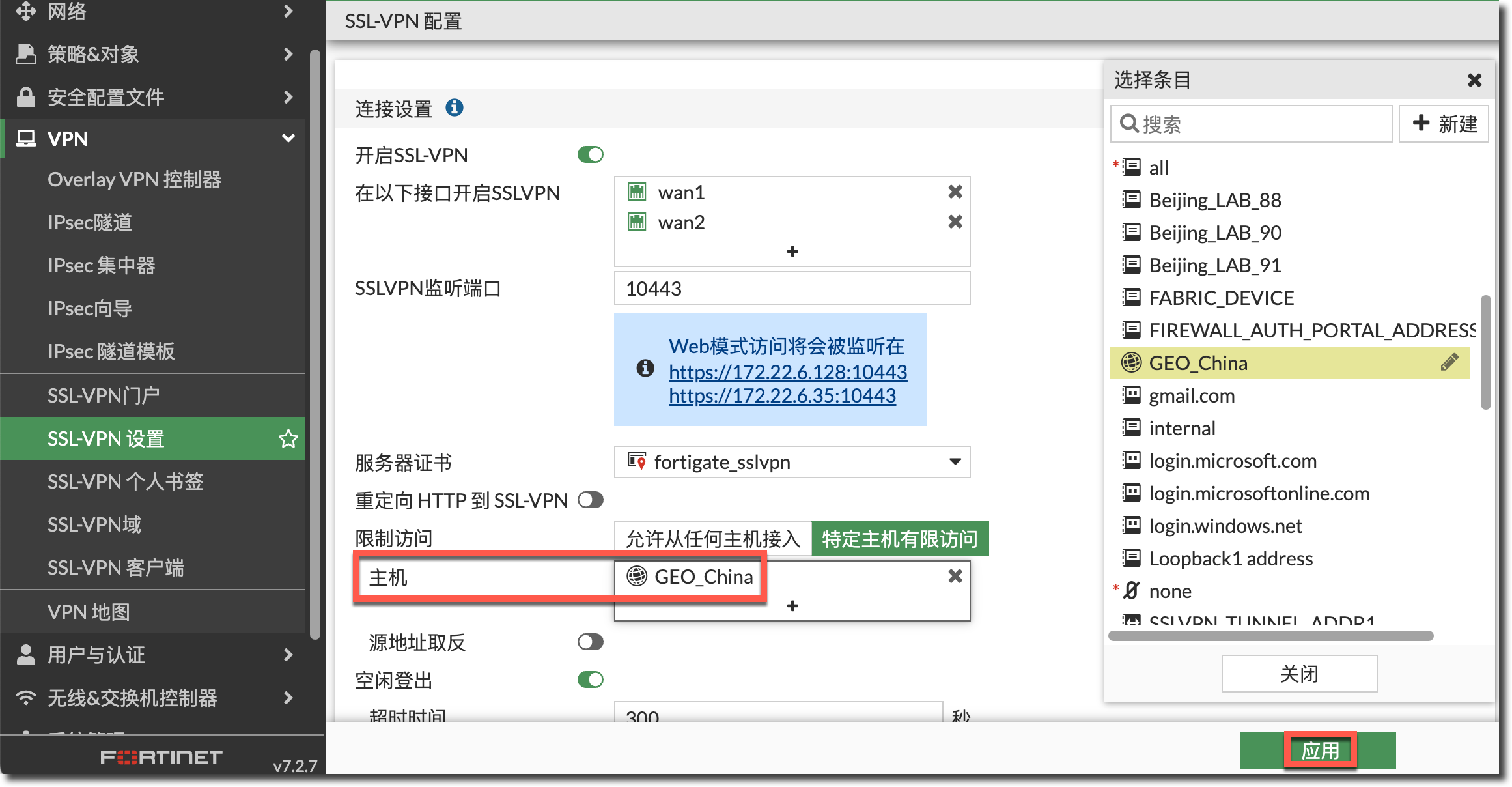
Task: Enable 重定向 HTTP 到 SSL-VPN toggle
Action: pyautogui.click(x=590, y=500)
